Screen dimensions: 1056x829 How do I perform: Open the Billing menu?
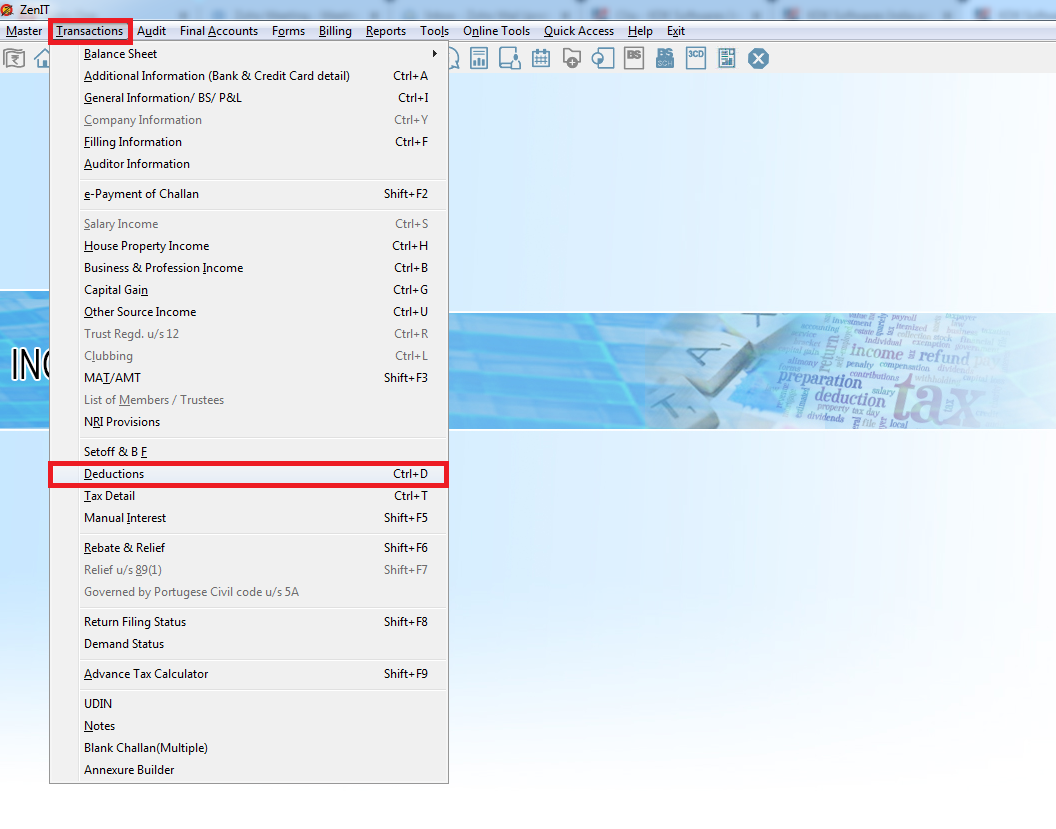tap(335, 31)
